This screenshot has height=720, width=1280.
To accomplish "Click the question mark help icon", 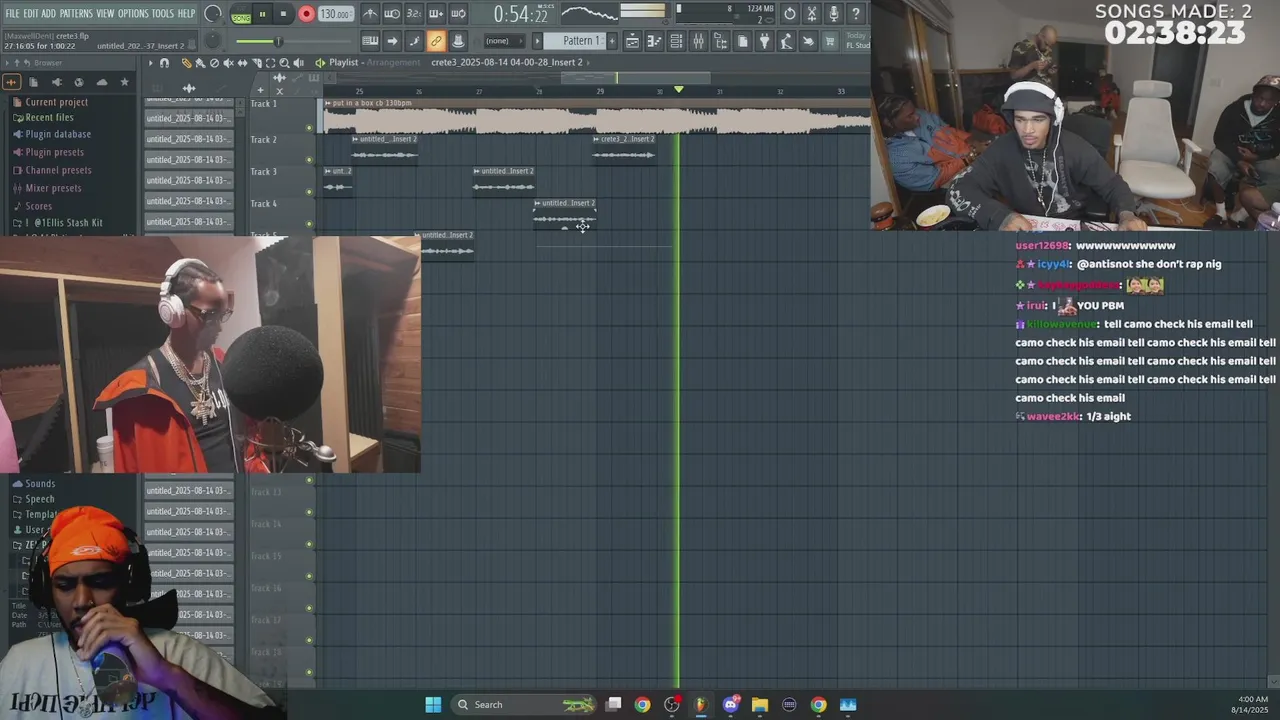I will [x=856, y=14].
